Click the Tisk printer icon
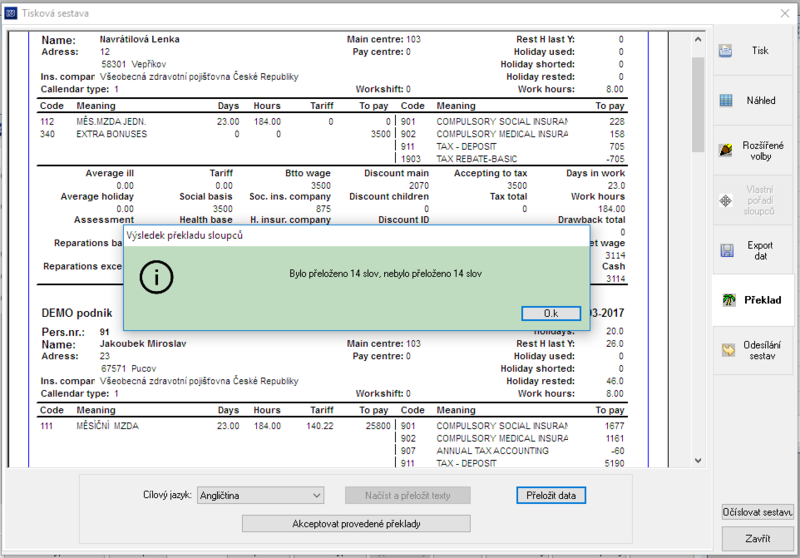The height and width of the screenshot is (558, 800). coord(726,50)
